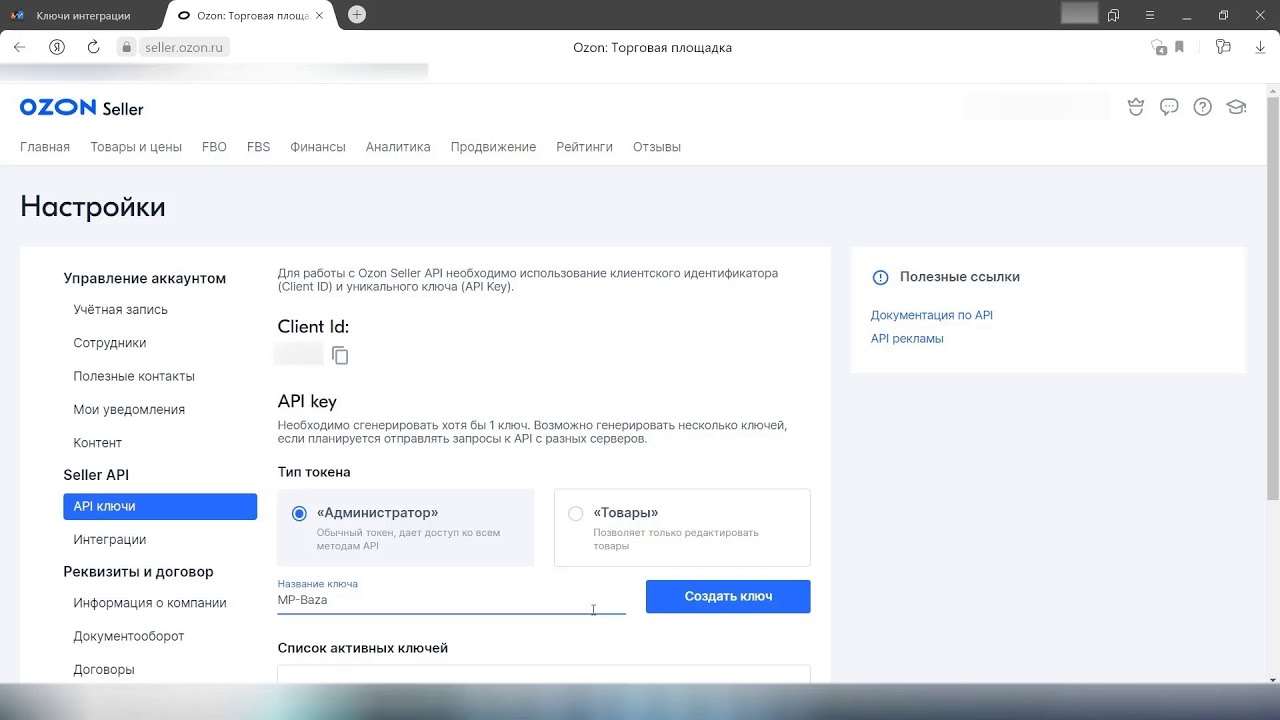Reload the page with refresh icon
This screenshot has height=720, width=1280.
pyautogui.click(x=93, y=47)
